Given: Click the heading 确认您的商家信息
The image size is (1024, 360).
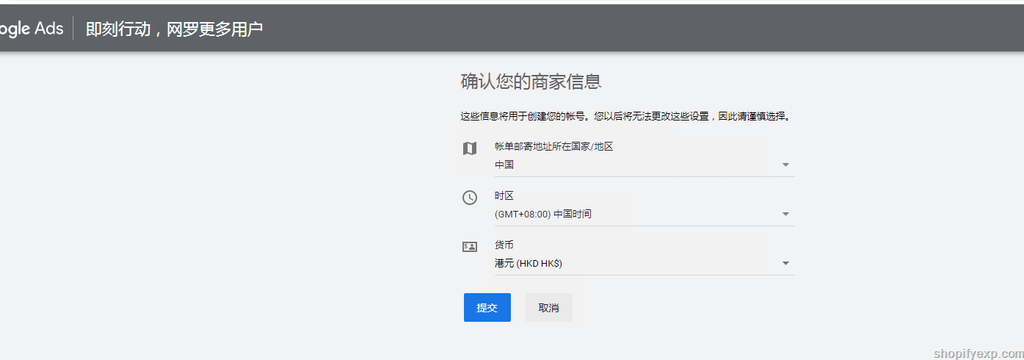Looking at the screenshot, I should pyautogui.click(x=530, y=82).
